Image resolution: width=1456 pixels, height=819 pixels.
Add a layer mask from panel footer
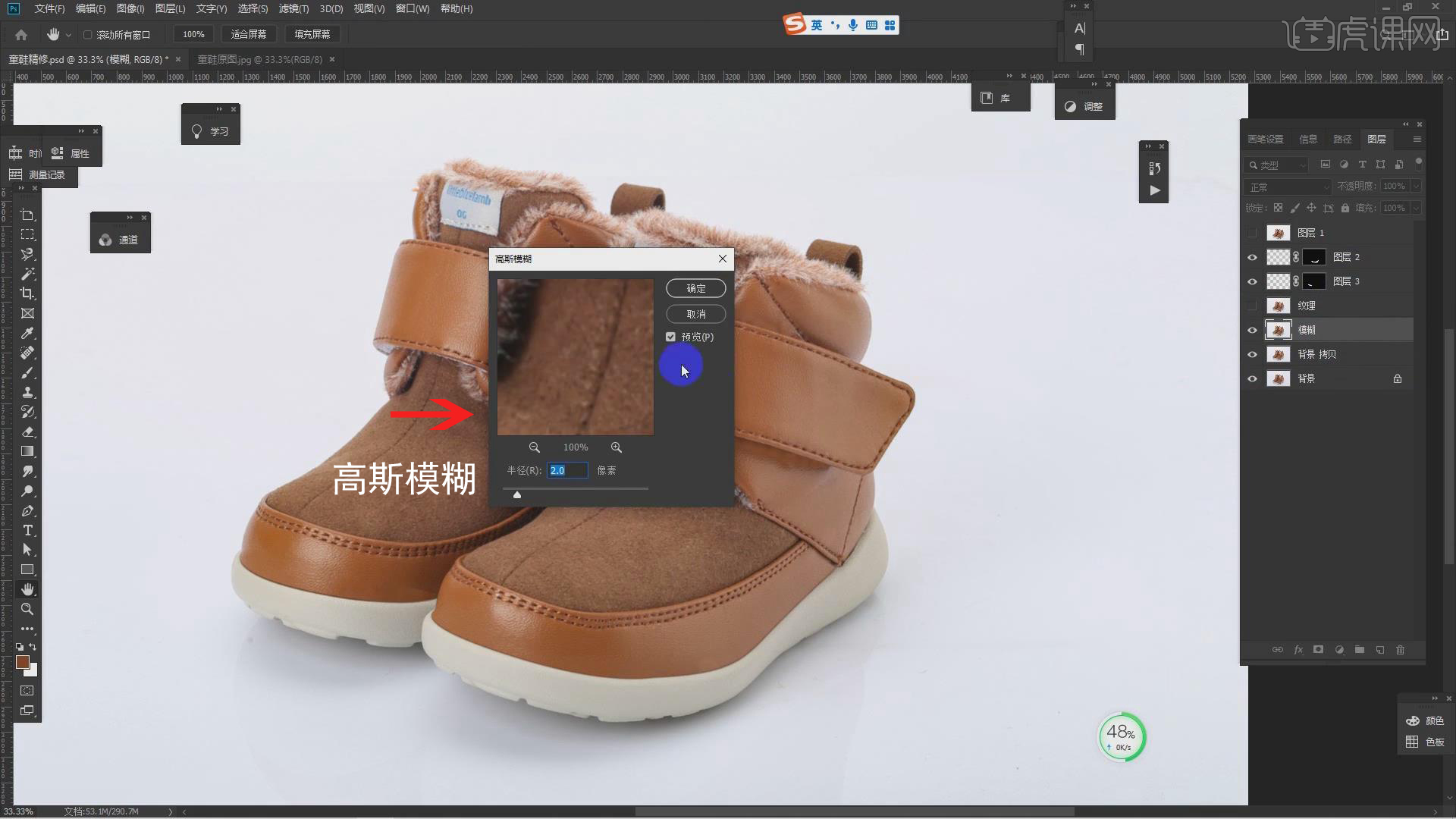pyautogui.click(x=1319, y=650)
